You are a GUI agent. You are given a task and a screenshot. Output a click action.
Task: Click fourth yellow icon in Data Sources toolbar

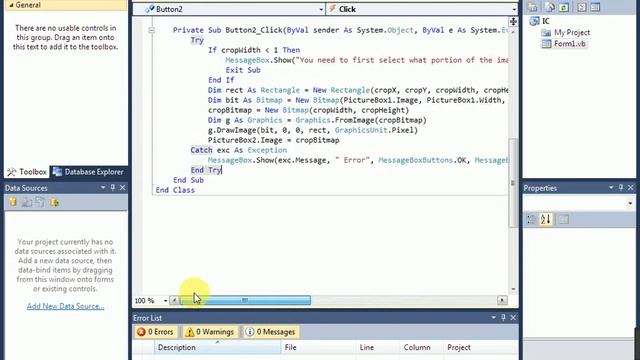pos(54,202)
